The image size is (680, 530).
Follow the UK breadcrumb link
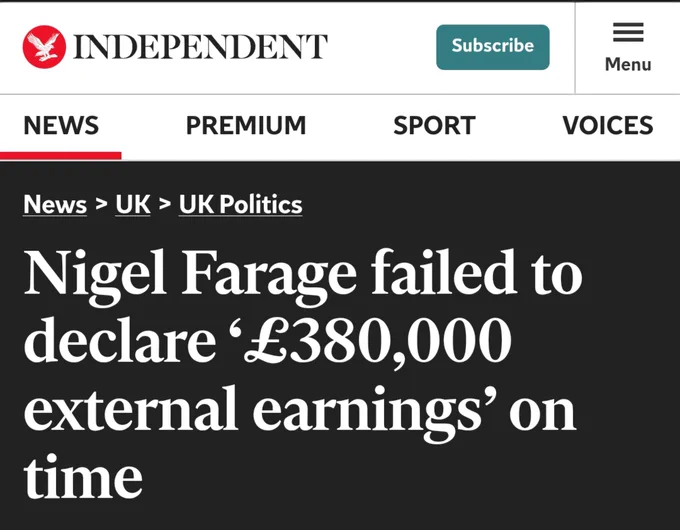133,204
